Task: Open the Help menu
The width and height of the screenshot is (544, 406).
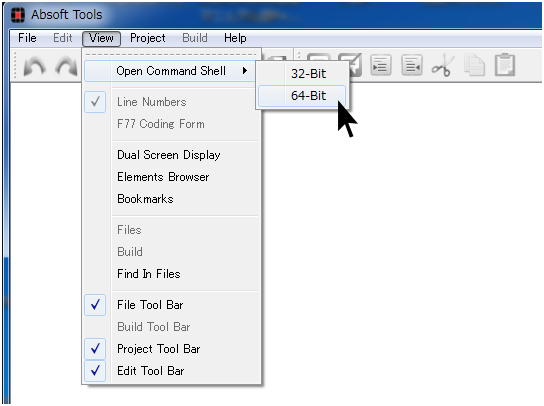Action: click(235, 38)
